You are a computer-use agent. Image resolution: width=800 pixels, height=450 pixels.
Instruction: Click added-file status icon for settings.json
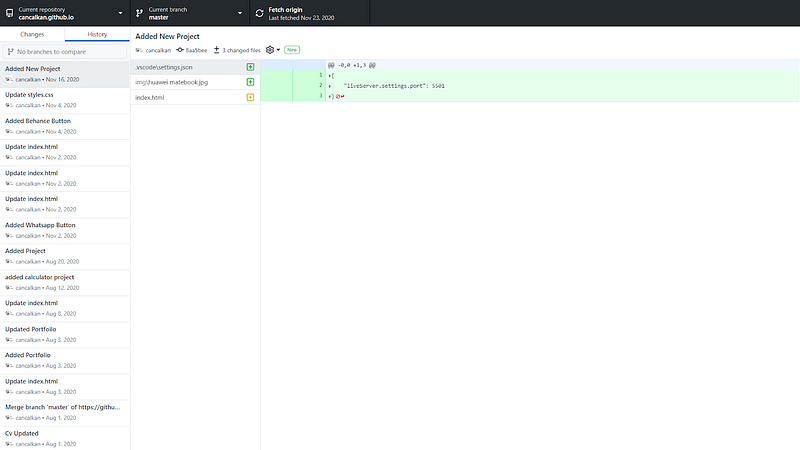click(x=250, y=67)
